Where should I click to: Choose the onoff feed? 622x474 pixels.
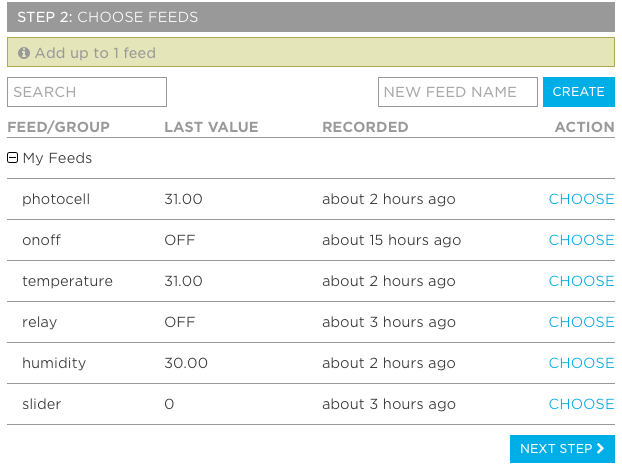tap(582, 240)
